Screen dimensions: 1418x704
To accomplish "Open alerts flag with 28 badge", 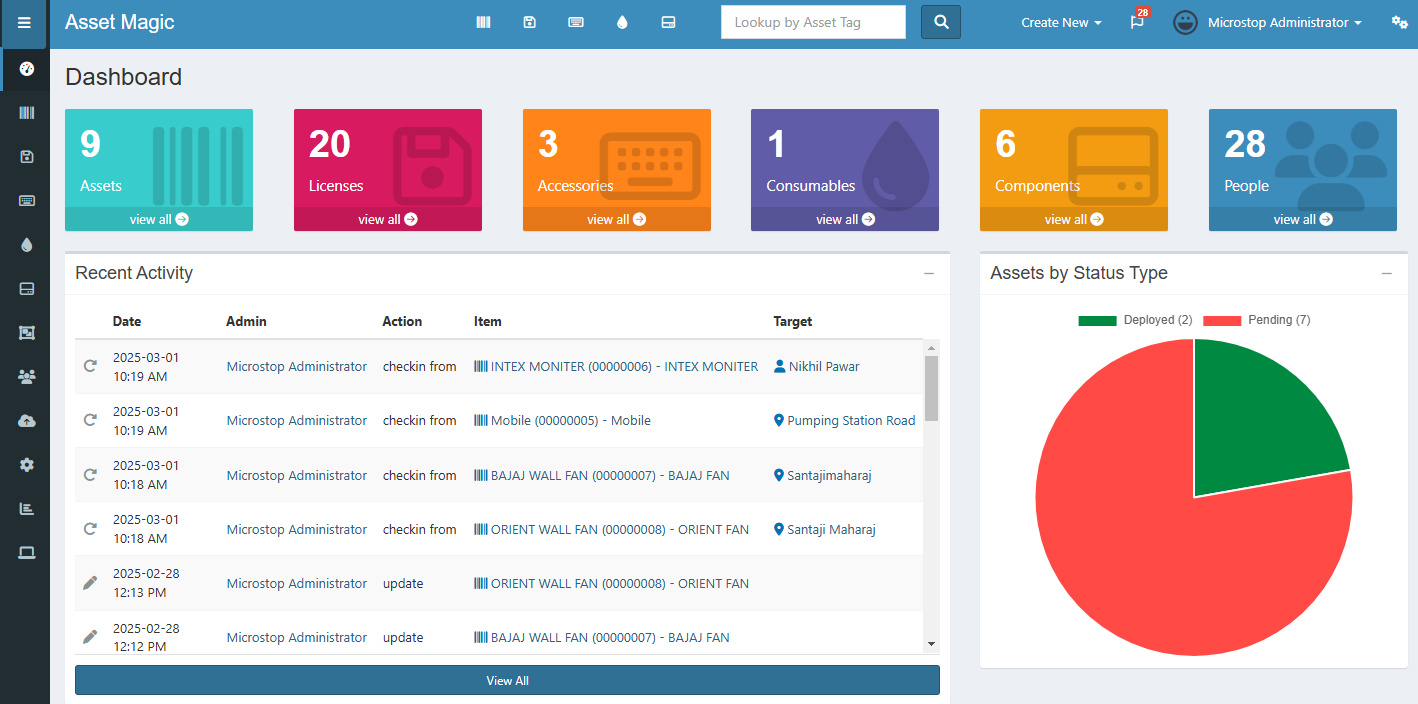I will tap(1138, 21).
